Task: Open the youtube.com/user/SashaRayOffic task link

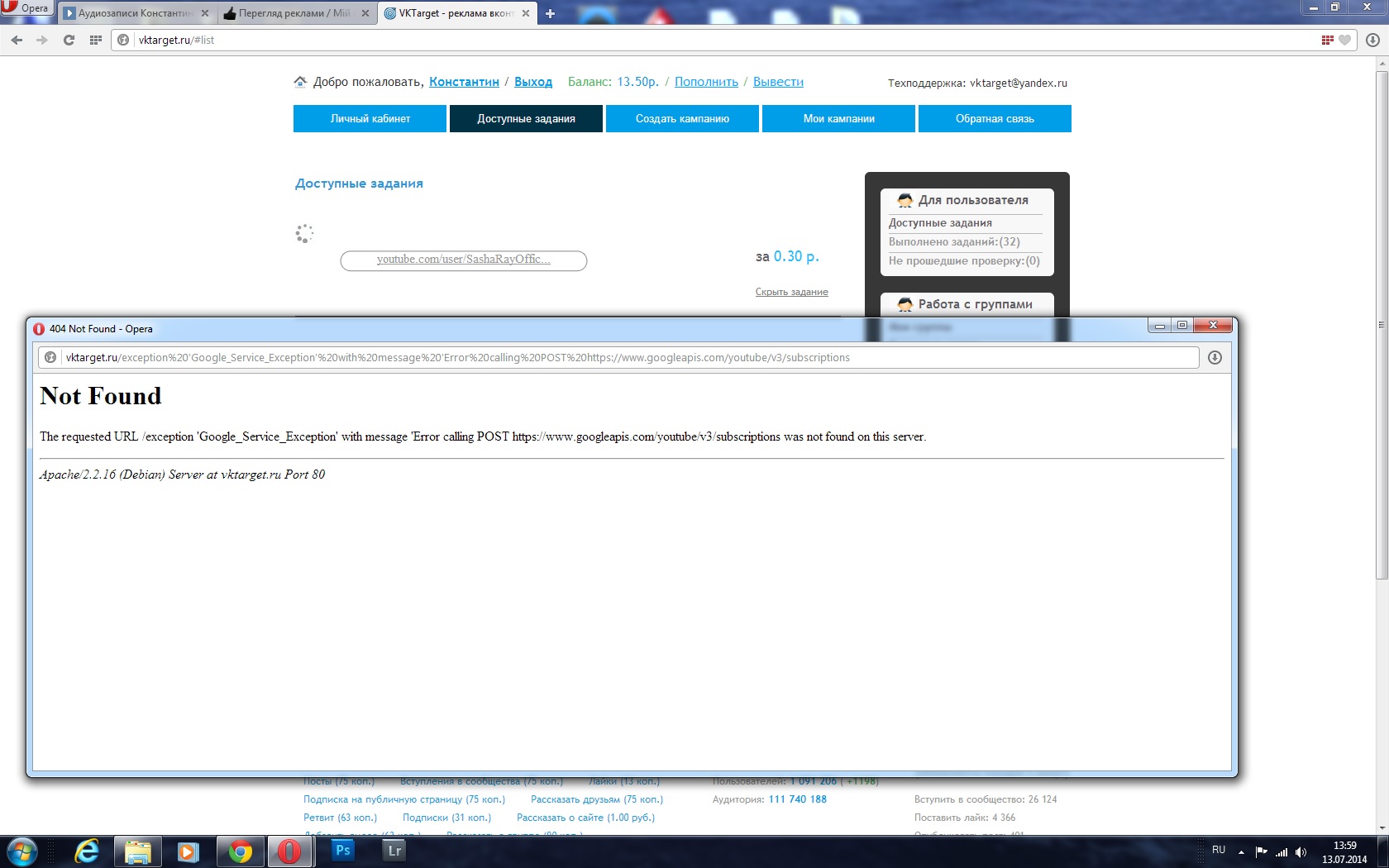Action: tap(464, 260)
